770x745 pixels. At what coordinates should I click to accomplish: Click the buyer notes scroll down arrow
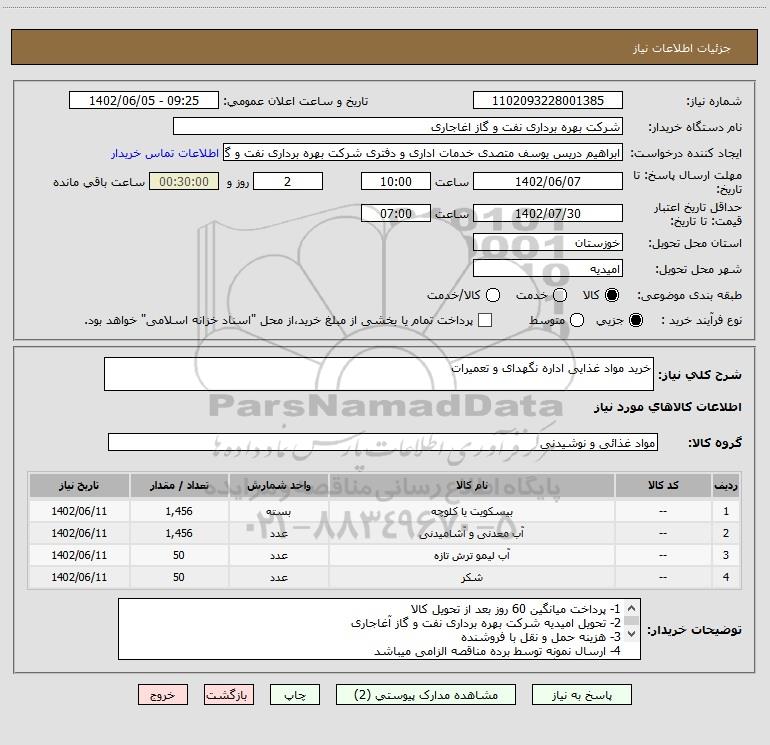[632, 634]
